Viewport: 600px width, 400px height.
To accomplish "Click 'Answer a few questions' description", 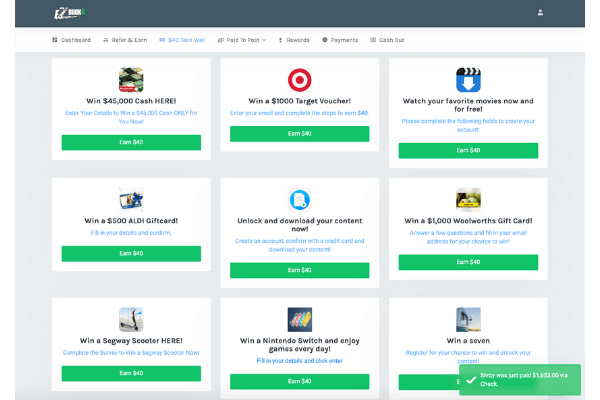I will click(468, 237).
